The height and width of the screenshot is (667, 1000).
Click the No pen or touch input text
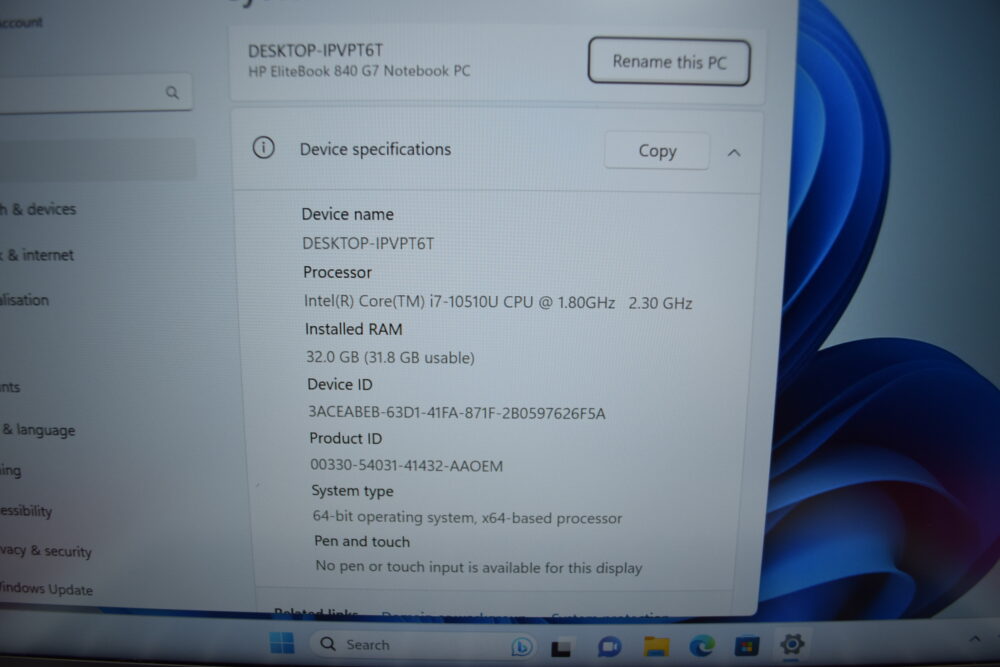coord(478,567)
